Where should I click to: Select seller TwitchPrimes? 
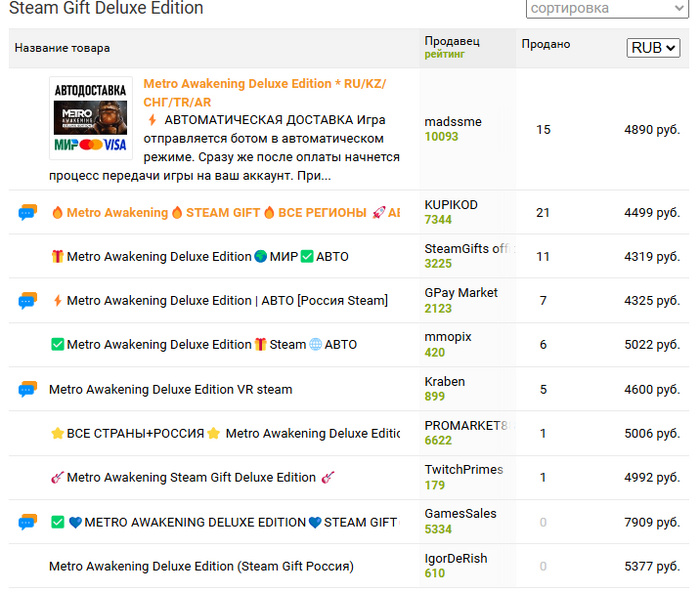[x=464, y=469]
